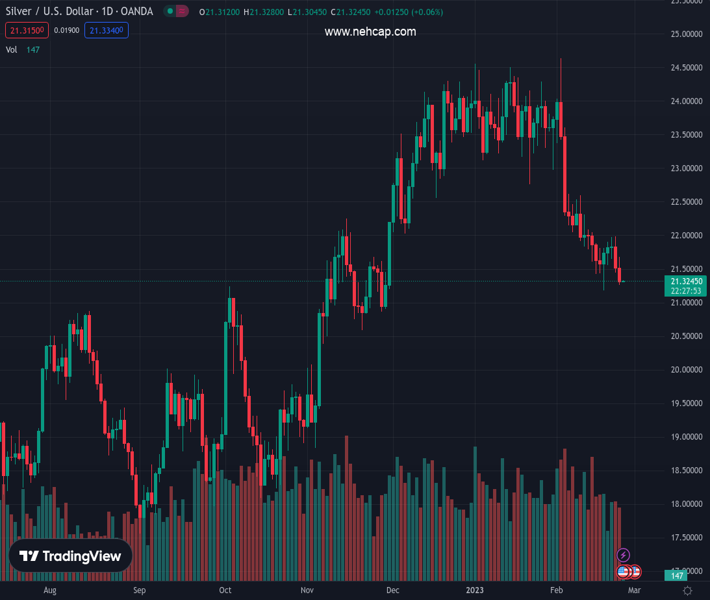The width and height of the screenshot is (710, 600).
Task: Click the Vol indicator label
Action: point(12,49)
